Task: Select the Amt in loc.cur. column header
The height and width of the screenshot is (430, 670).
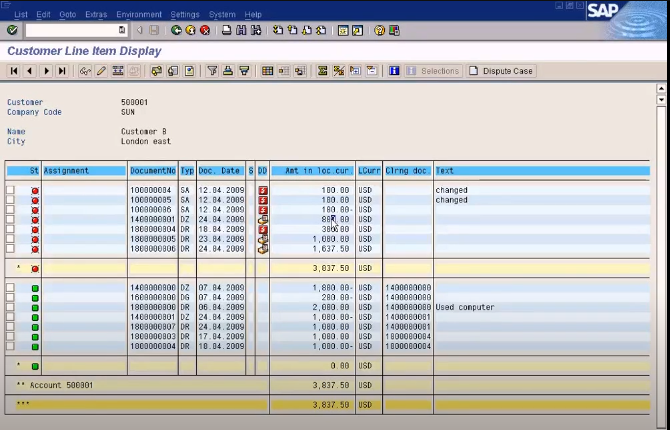Action: (313, 171)
